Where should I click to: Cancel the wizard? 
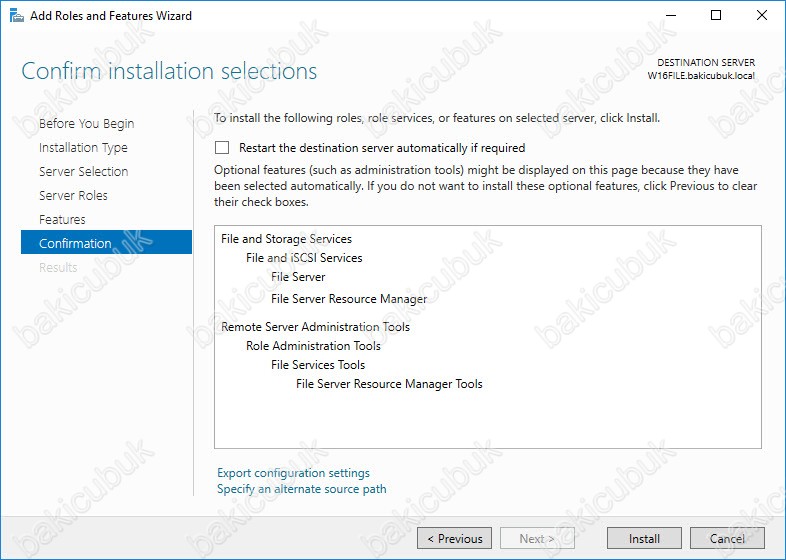(727, 538)
